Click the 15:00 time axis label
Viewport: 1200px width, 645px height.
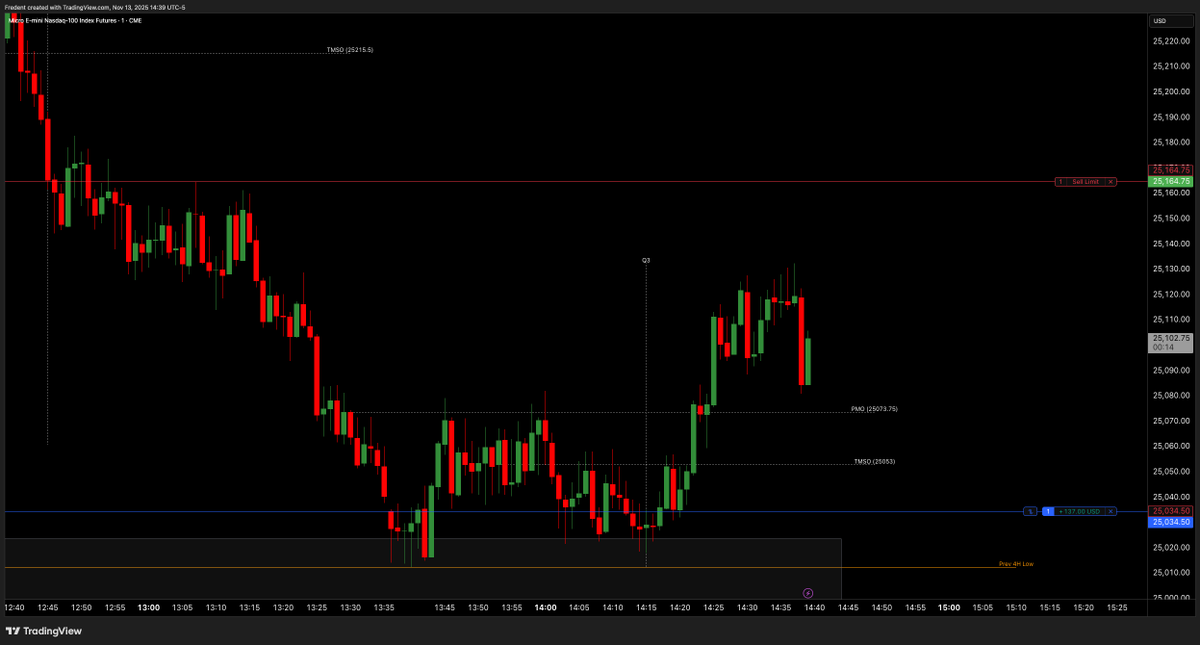point(949,607)
